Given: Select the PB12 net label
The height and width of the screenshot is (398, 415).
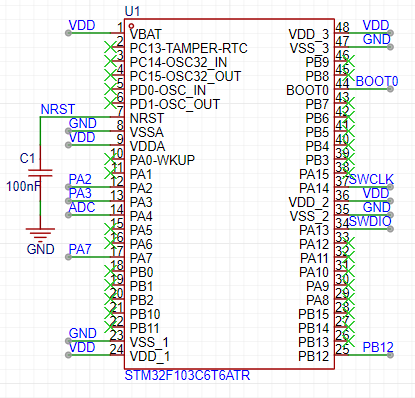Looking at the screenshot, I should (378, 347).
